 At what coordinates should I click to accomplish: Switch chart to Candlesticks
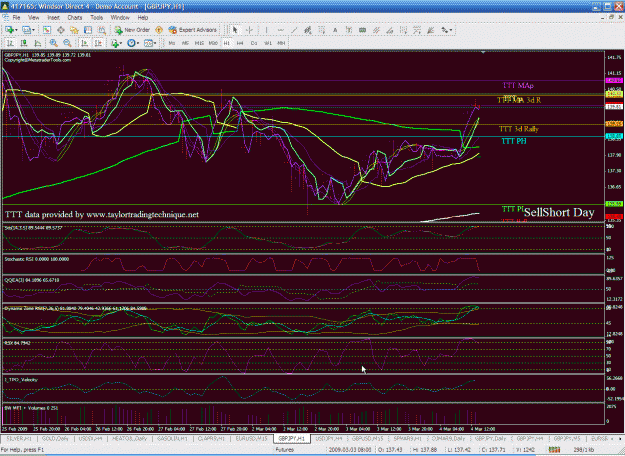[x=24, y=43]
